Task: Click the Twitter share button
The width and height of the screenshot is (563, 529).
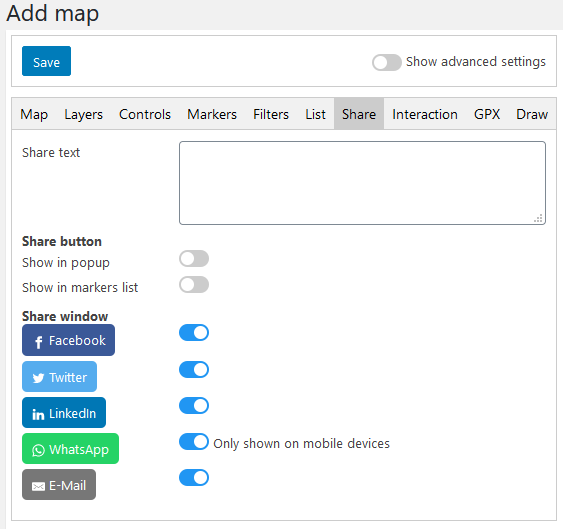Action: tap(59, 377)
